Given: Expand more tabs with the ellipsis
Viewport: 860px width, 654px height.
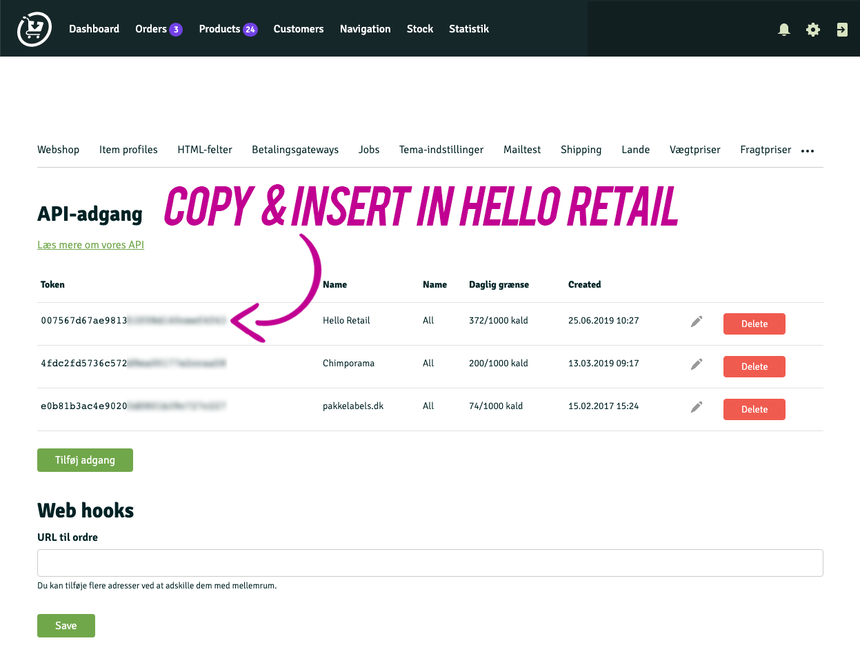Looking at the screenshot, I should 808,151.
